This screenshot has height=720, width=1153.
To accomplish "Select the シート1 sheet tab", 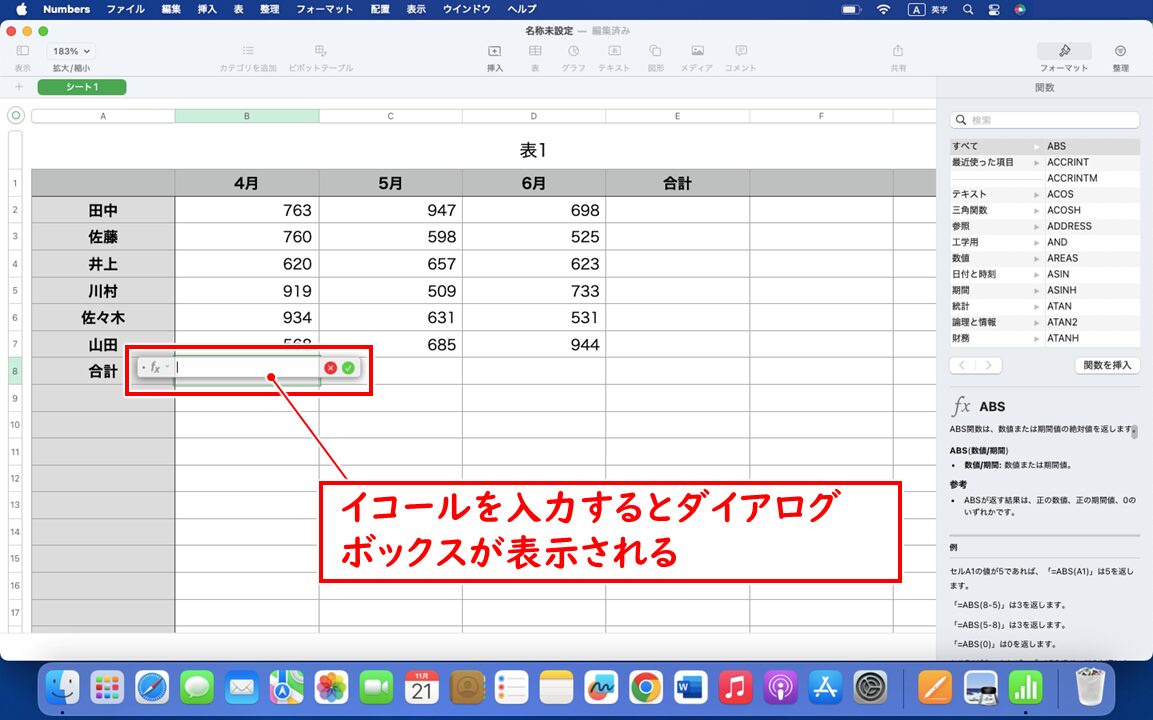I will [x=81, y=87].
